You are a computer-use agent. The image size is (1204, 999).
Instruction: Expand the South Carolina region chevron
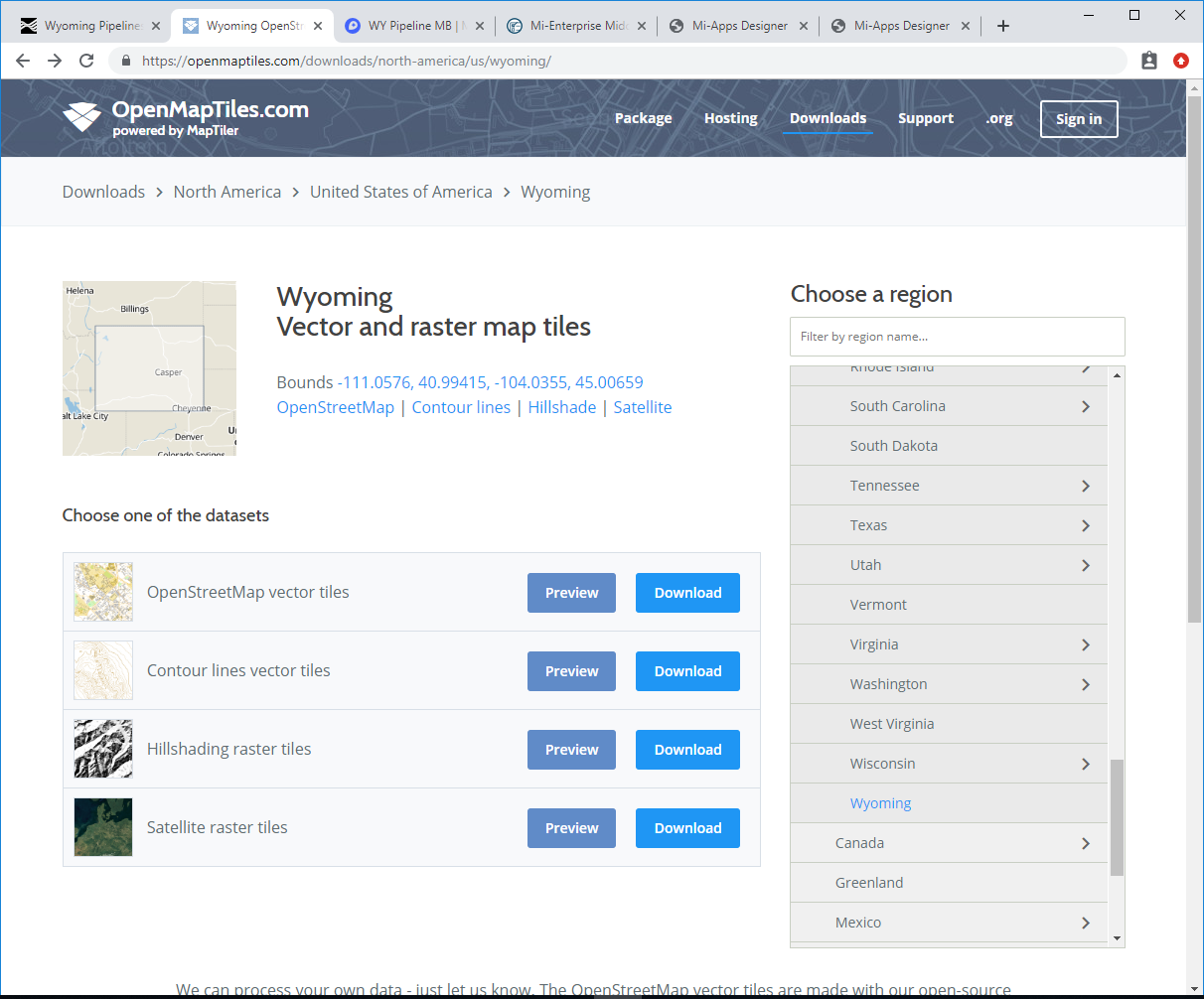(x=1086, y=406)
